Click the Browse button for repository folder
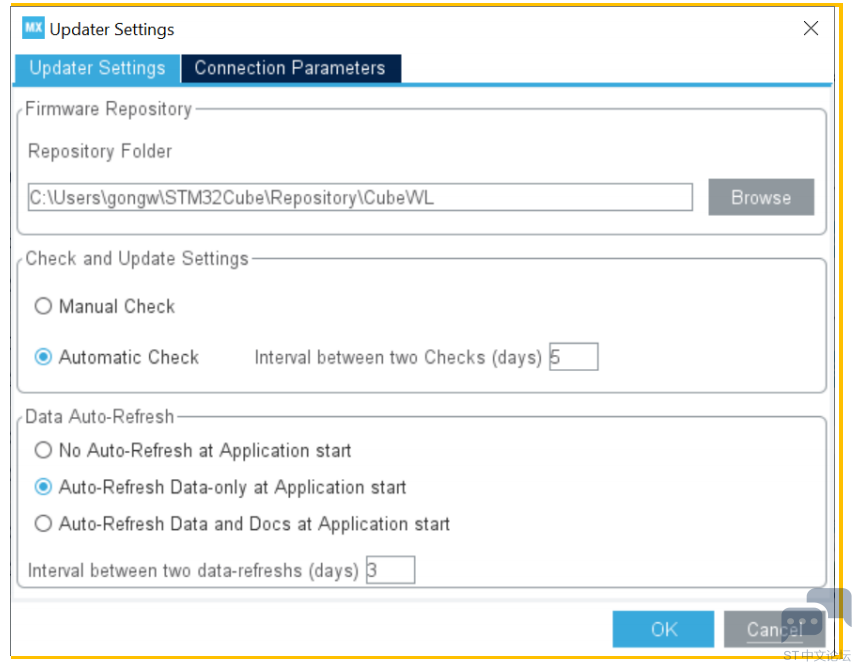 [761, 197]
